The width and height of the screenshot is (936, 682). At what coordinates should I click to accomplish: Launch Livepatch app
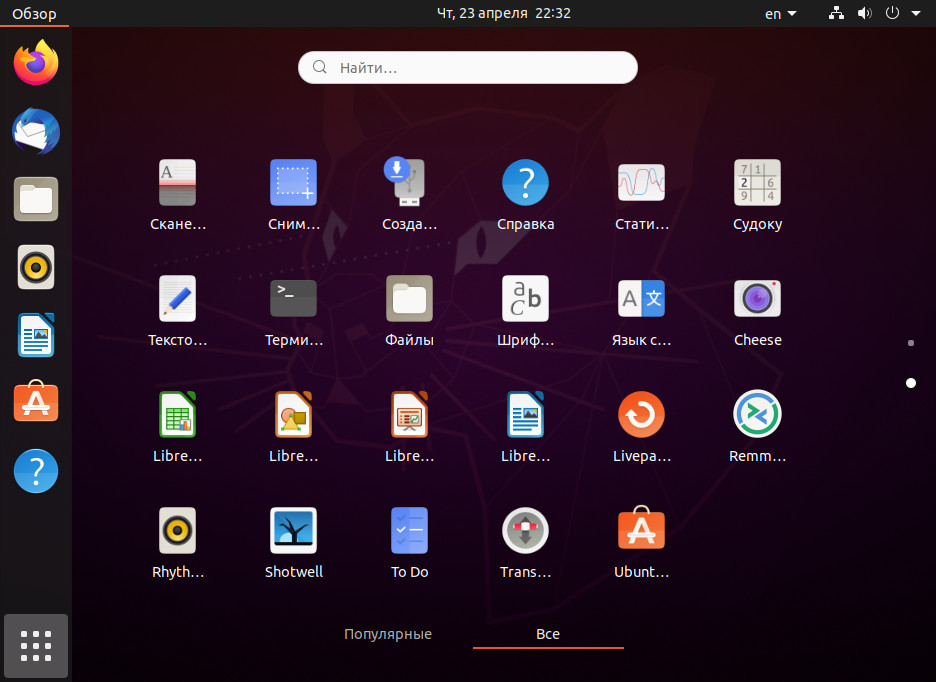[641, 414]
